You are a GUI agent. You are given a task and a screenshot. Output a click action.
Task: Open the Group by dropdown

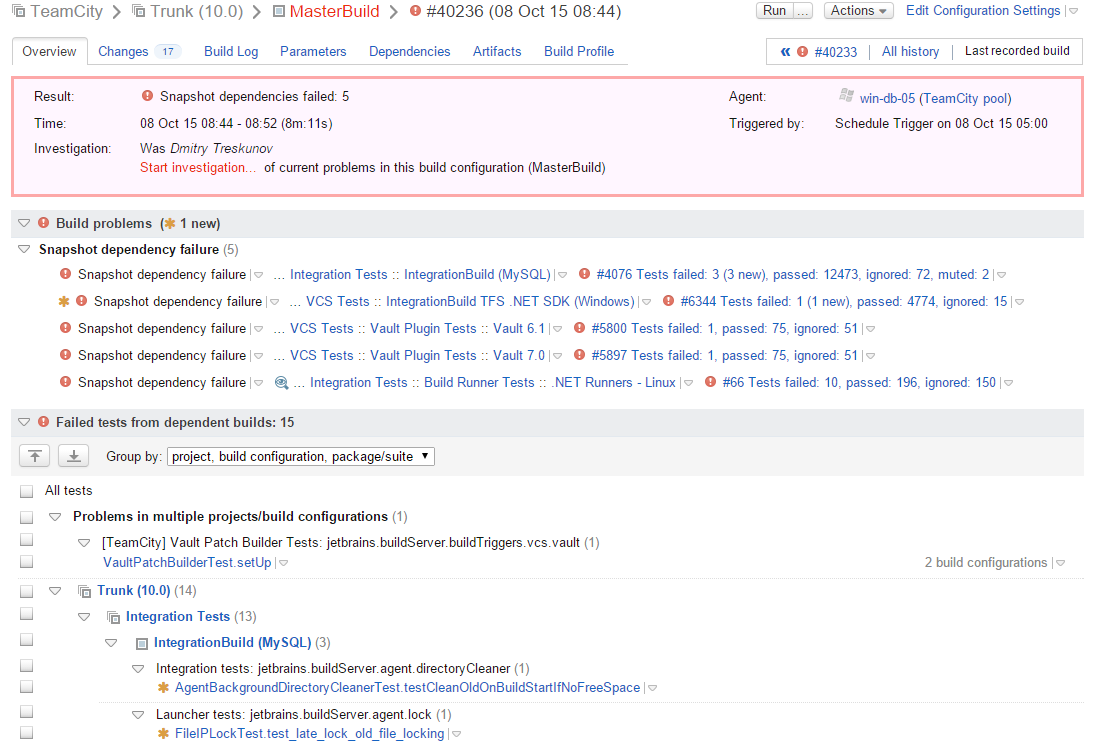click(x=301, y=457)
